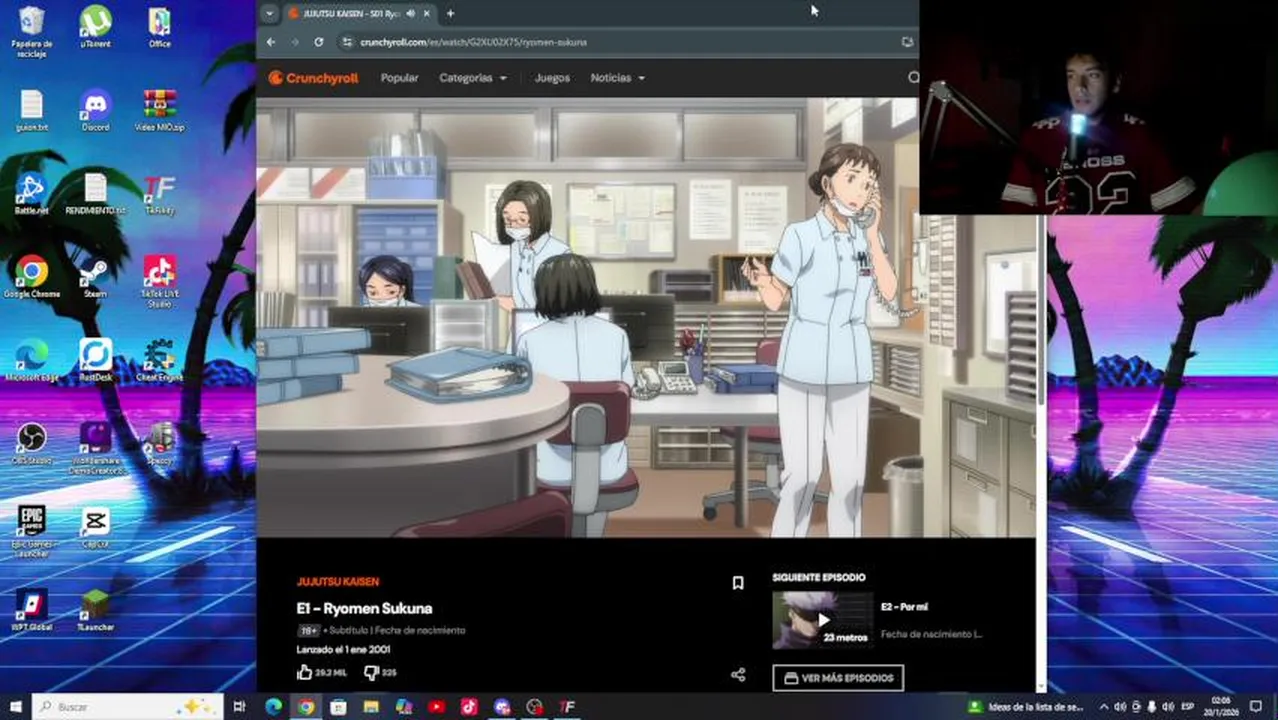This screenshot has height=720, width=1278.
Task: Select the Battle.net desktop icon
Action: [31, 194]
